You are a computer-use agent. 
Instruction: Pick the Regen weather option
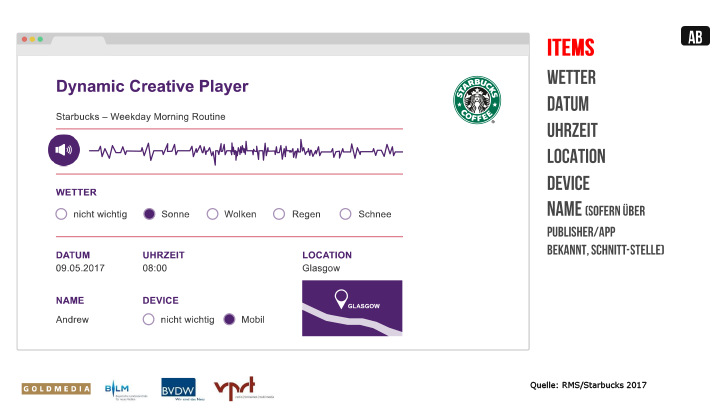[x=279, y=214]
